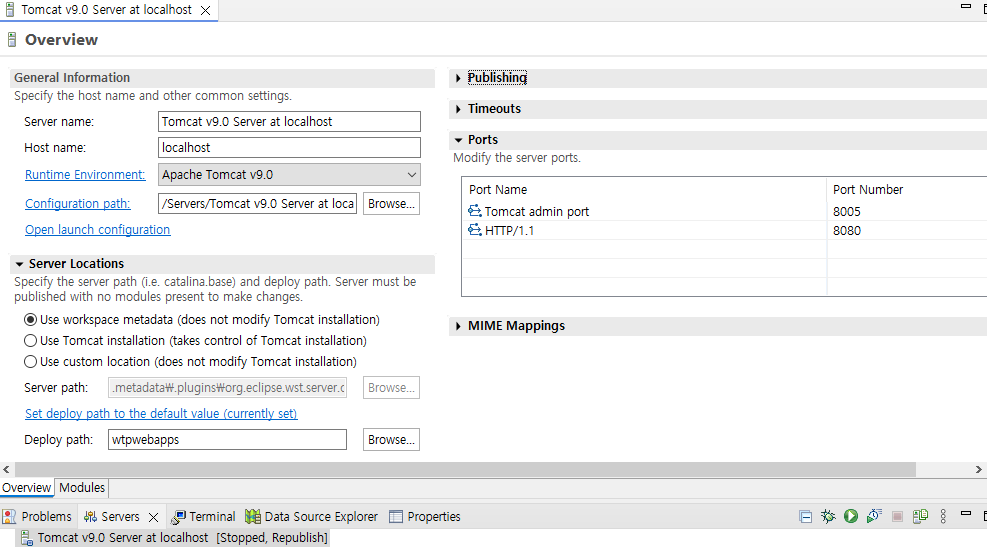The image size is (987, 549).
Task: Click the Runtime Environment link
Action: point(85,175)
